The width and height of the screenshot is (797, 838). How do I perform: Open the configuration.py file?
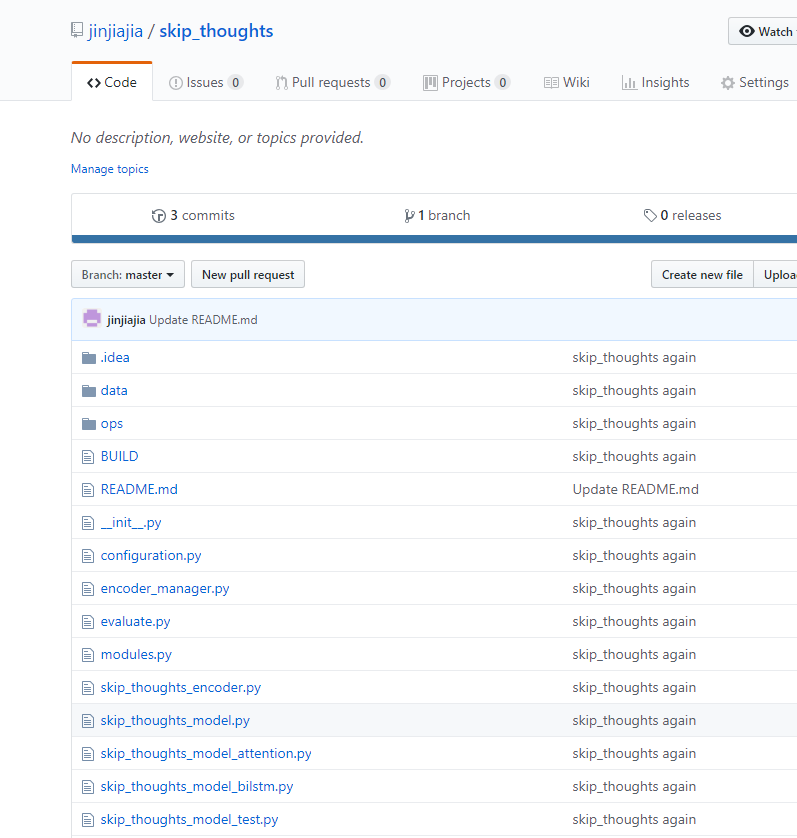point(151,556)
